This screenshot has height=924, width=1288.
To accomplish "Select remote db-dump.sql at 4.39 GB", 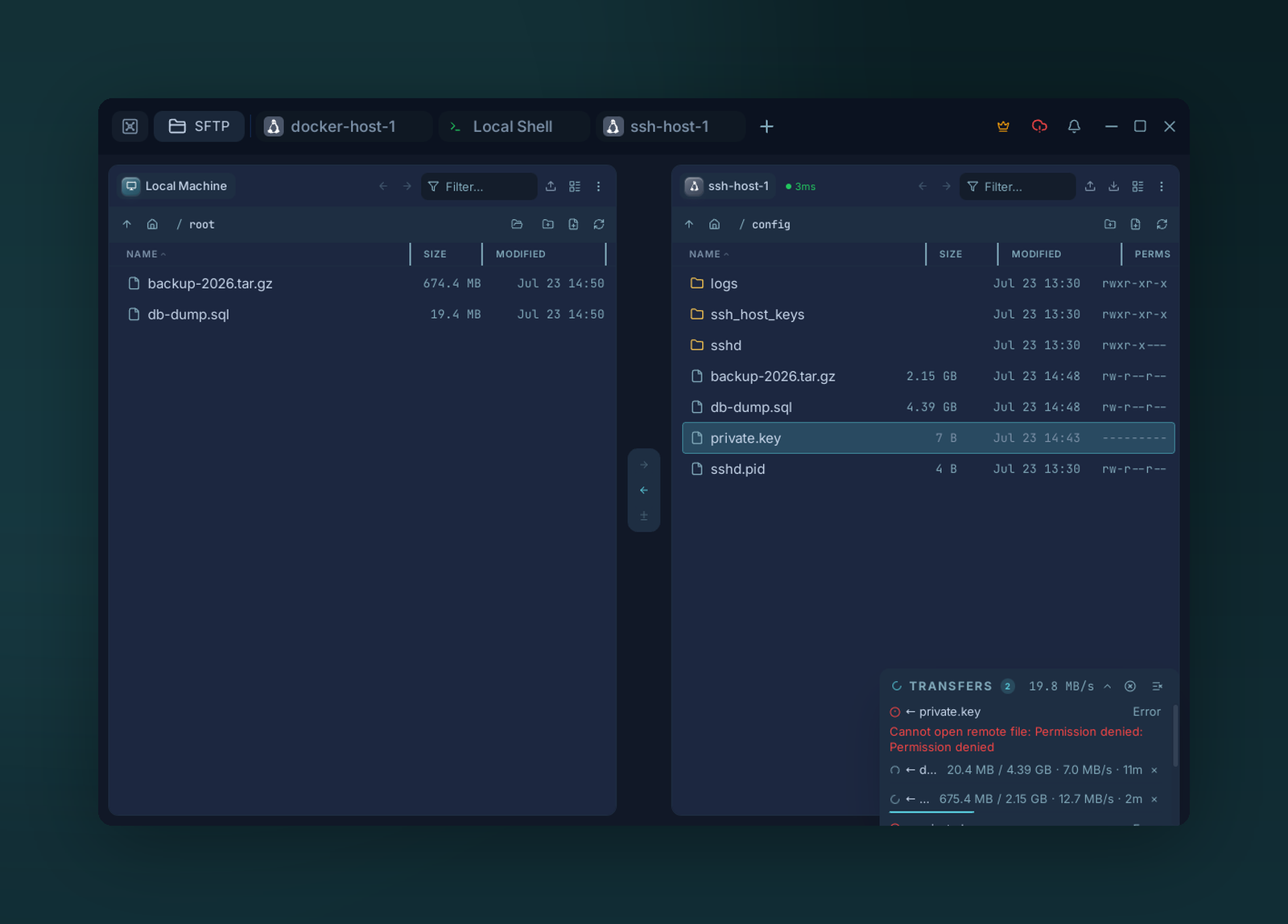I will coord(928,407).
